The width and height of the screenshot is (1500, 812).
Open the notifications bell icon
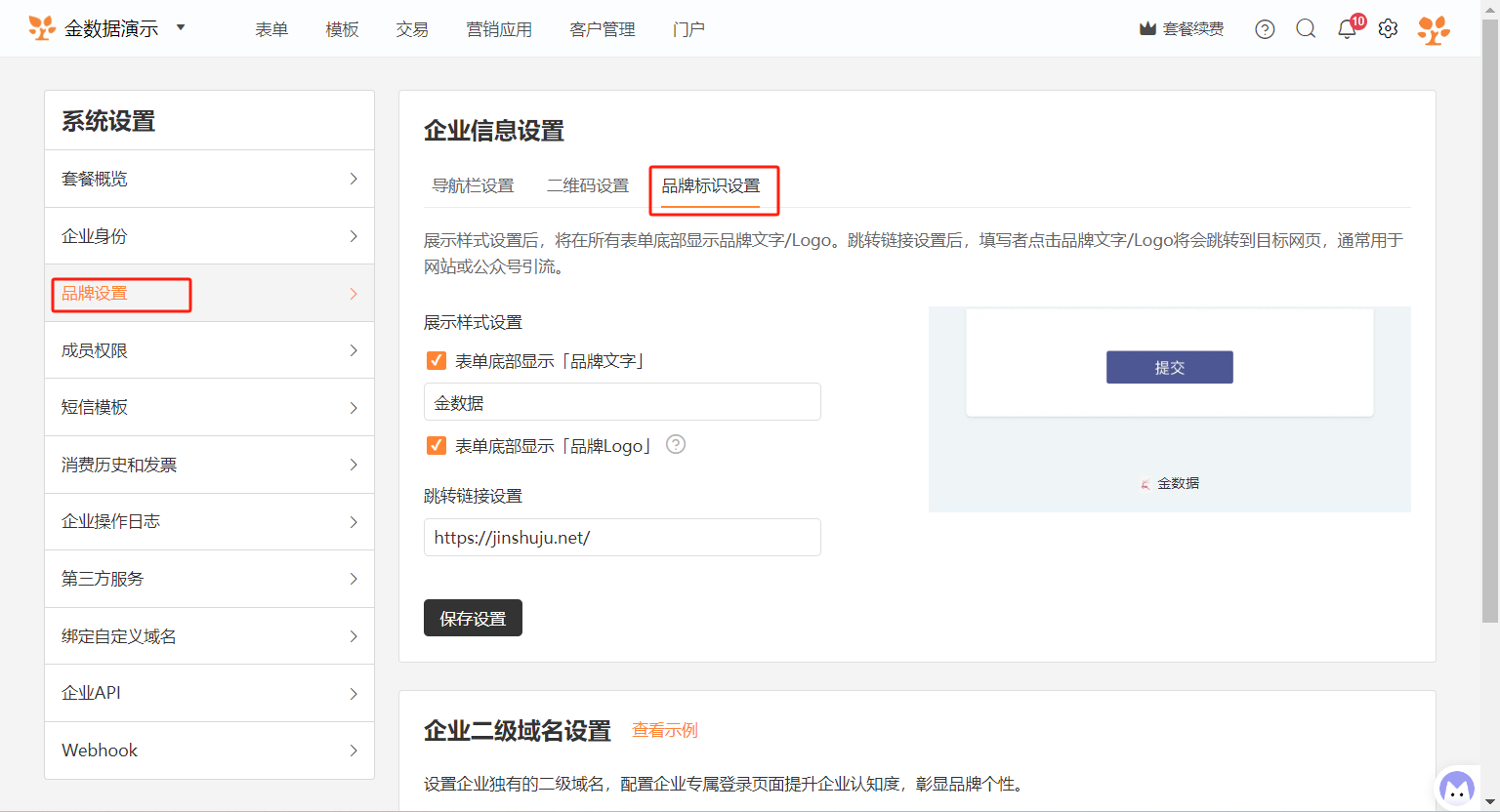(1348, 28)
